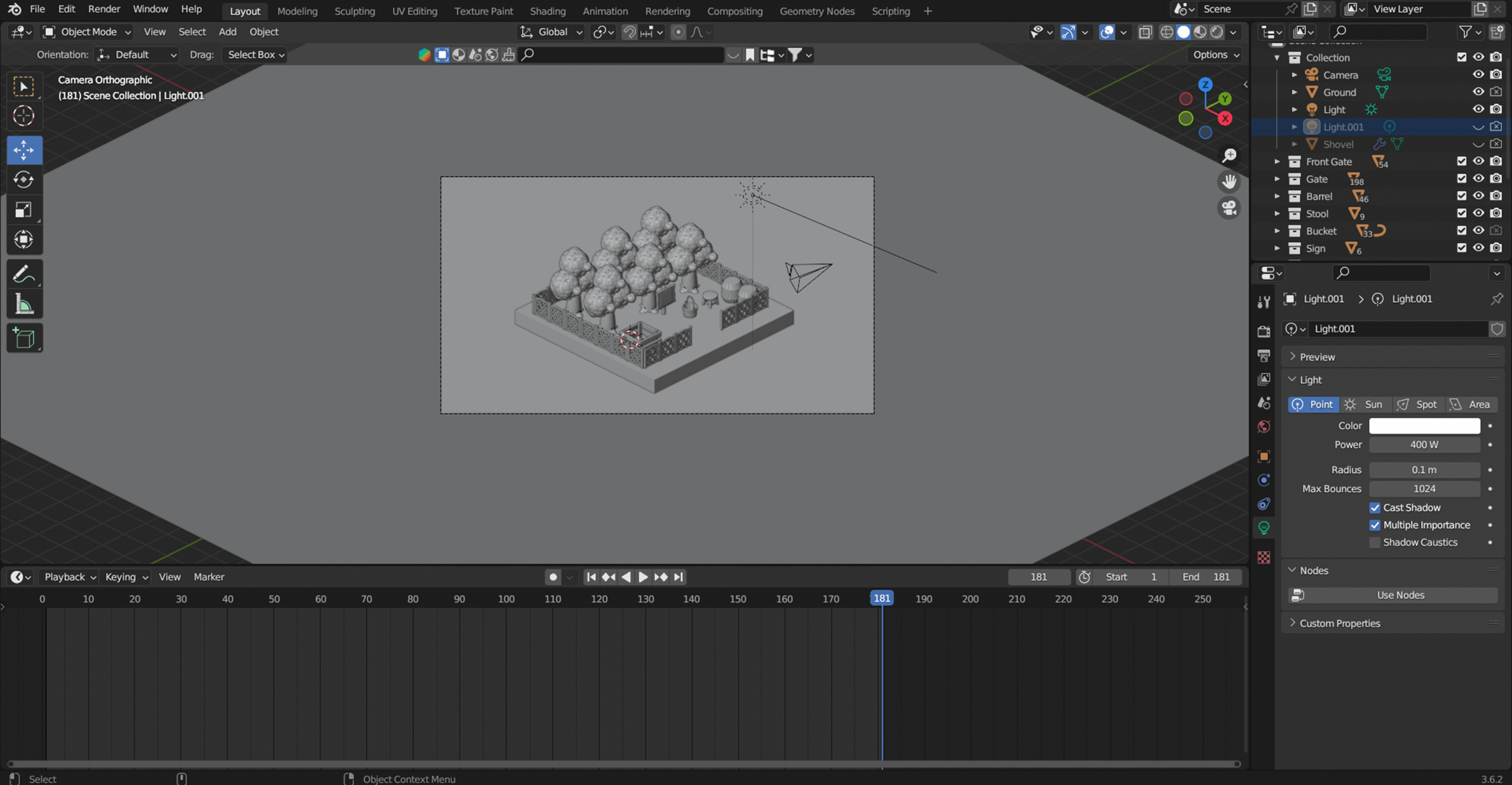Open Global transform orientation dropdown

pyautogui.click(x=552, y=32)
